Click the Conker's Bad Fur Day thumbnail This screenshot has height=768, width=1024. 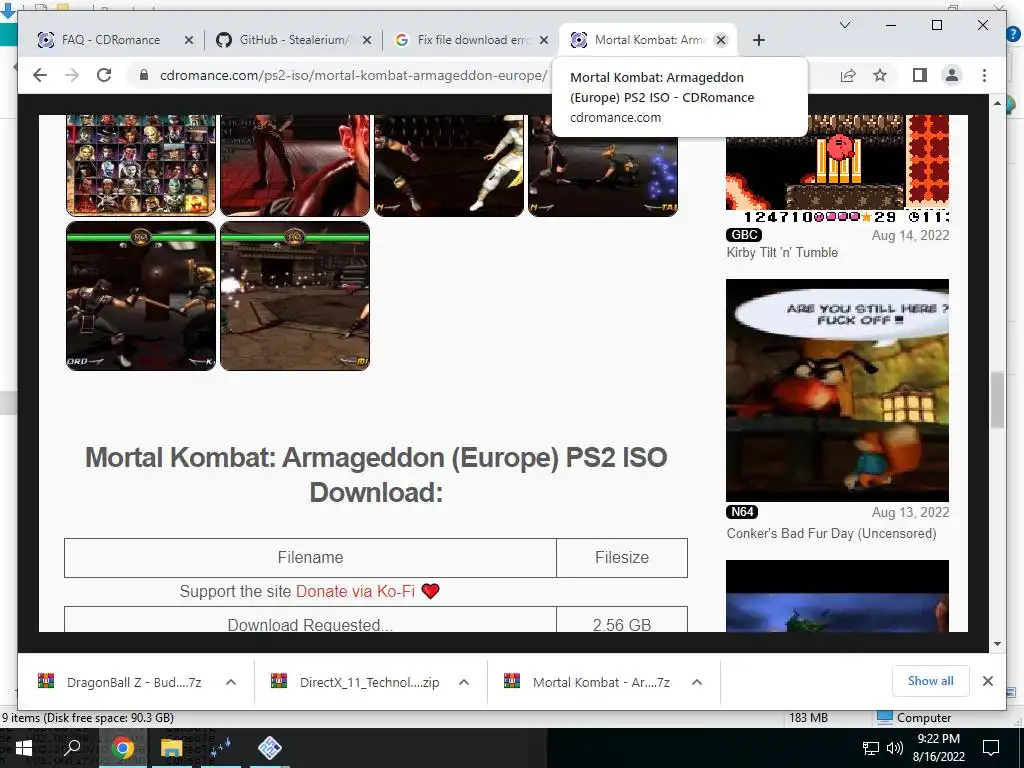pyautogui.click(x=837, y=391)
